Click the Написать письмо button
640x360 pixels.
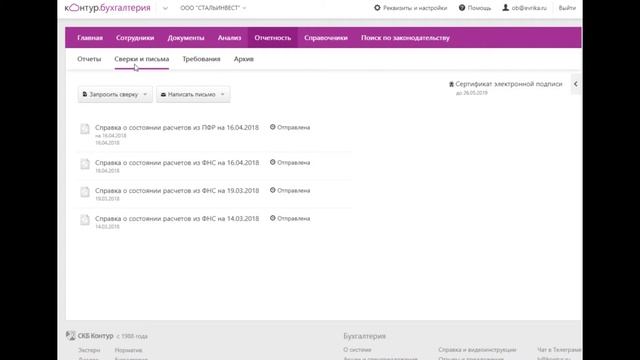click(193, 94)
